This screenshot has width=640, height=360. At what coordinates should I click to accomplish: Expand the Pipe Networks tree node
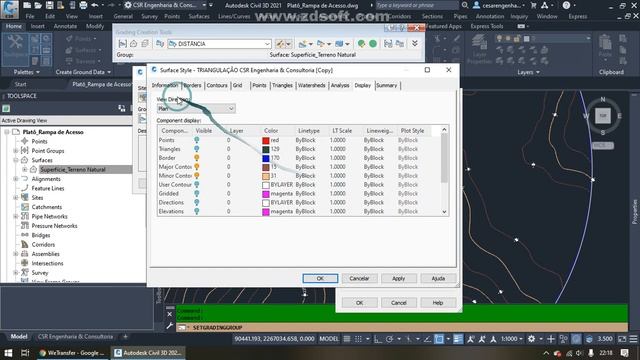pos(16,216)
